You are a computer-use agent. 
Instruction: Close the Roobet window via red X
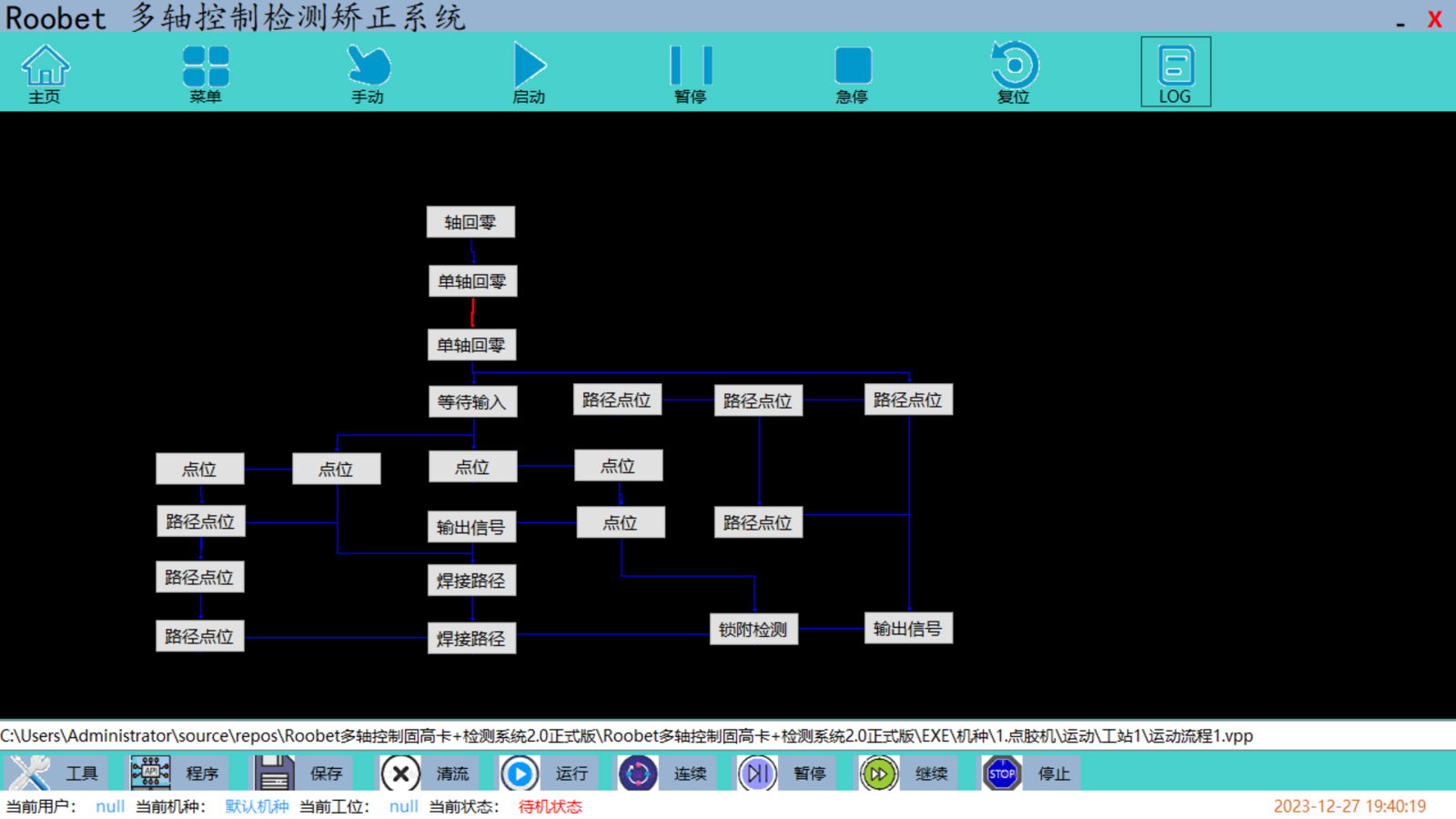(x=1434, y=19)
